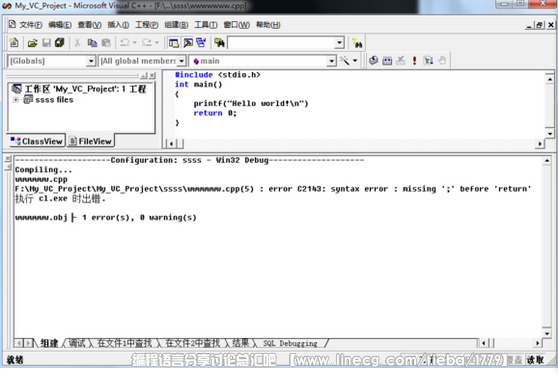
Task: Open the 查看(V) menu
Action: pyautogui.click(x=89, y=25)
